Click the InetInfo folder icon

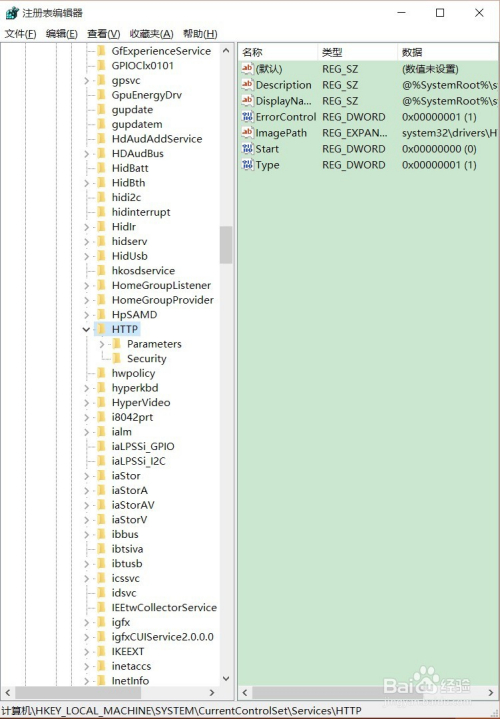(102, 680)
